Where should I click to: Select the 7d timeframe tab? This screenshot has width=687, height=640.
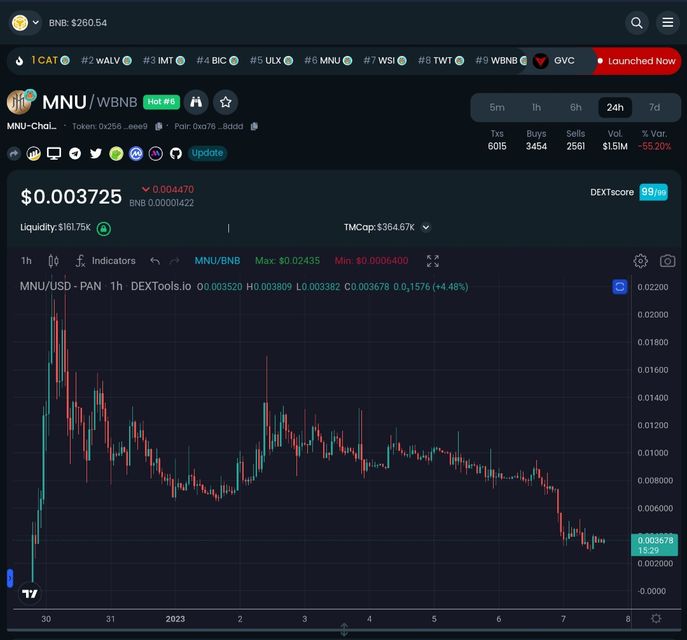pos(655,107)
